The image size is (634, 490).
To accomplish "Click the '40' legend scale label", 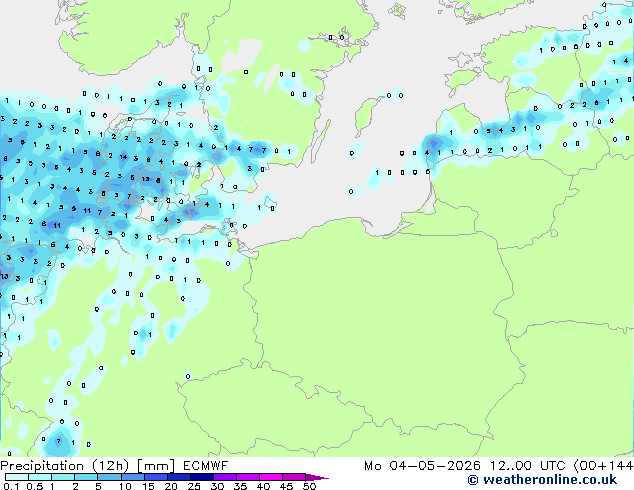I will 263,486.
